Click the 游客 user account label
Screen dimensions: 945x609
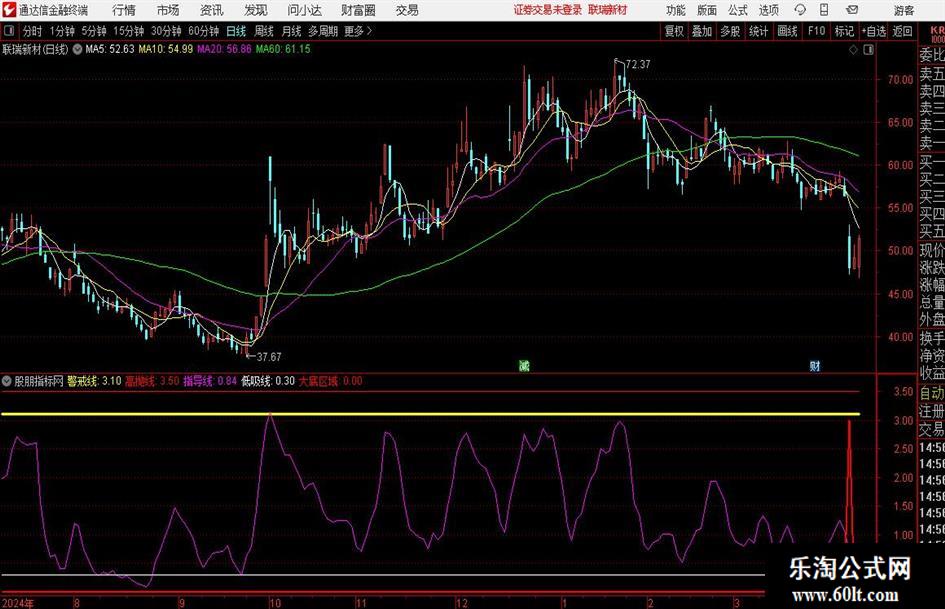tap(903, 10)
